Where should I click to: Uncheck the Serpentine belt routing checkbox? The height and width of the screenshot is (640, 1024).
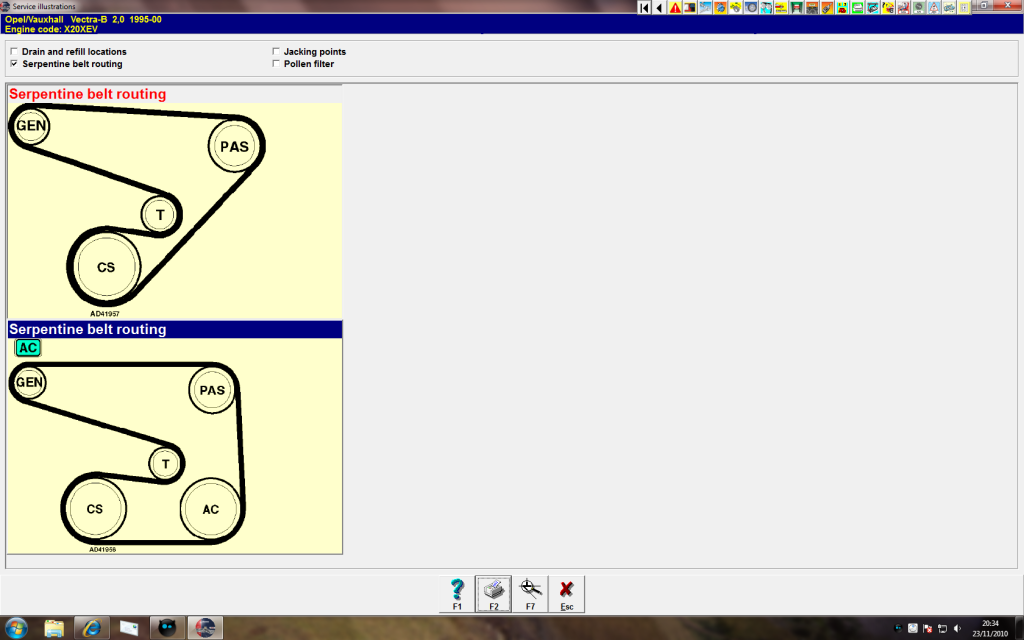tap(13, 64)
